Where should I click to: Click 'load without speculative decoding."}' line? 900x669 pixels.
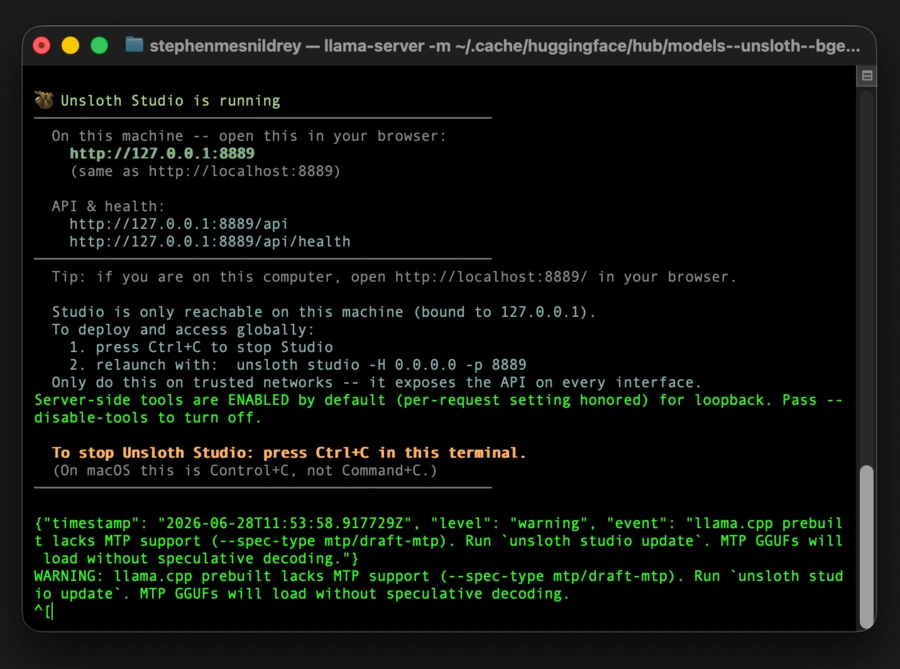click(201, 559)
